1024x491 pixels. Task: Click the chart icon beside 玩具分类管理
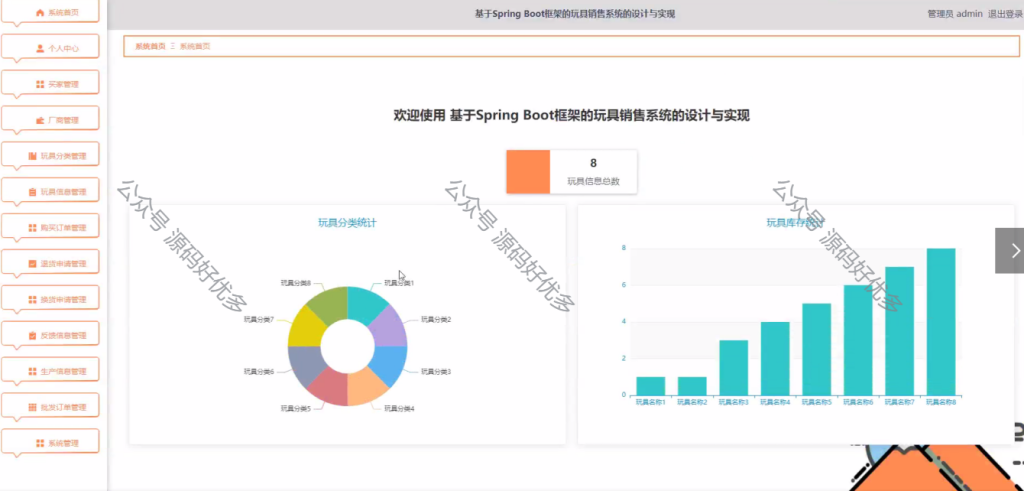33,156
